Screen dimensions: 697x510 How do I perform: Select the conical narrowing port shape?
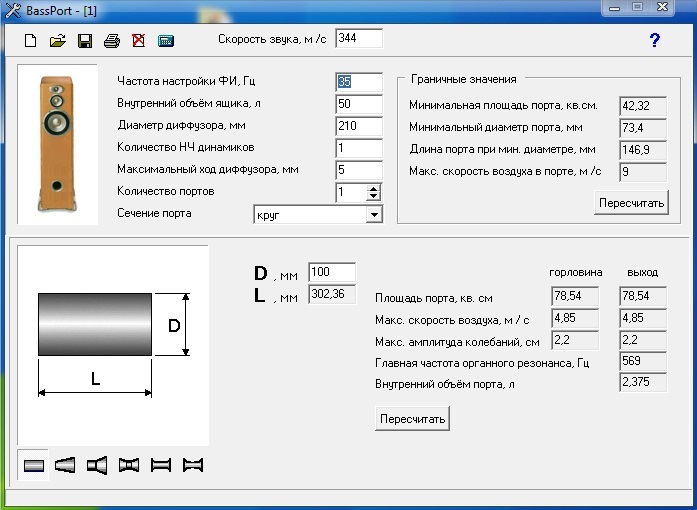(65, 466)
